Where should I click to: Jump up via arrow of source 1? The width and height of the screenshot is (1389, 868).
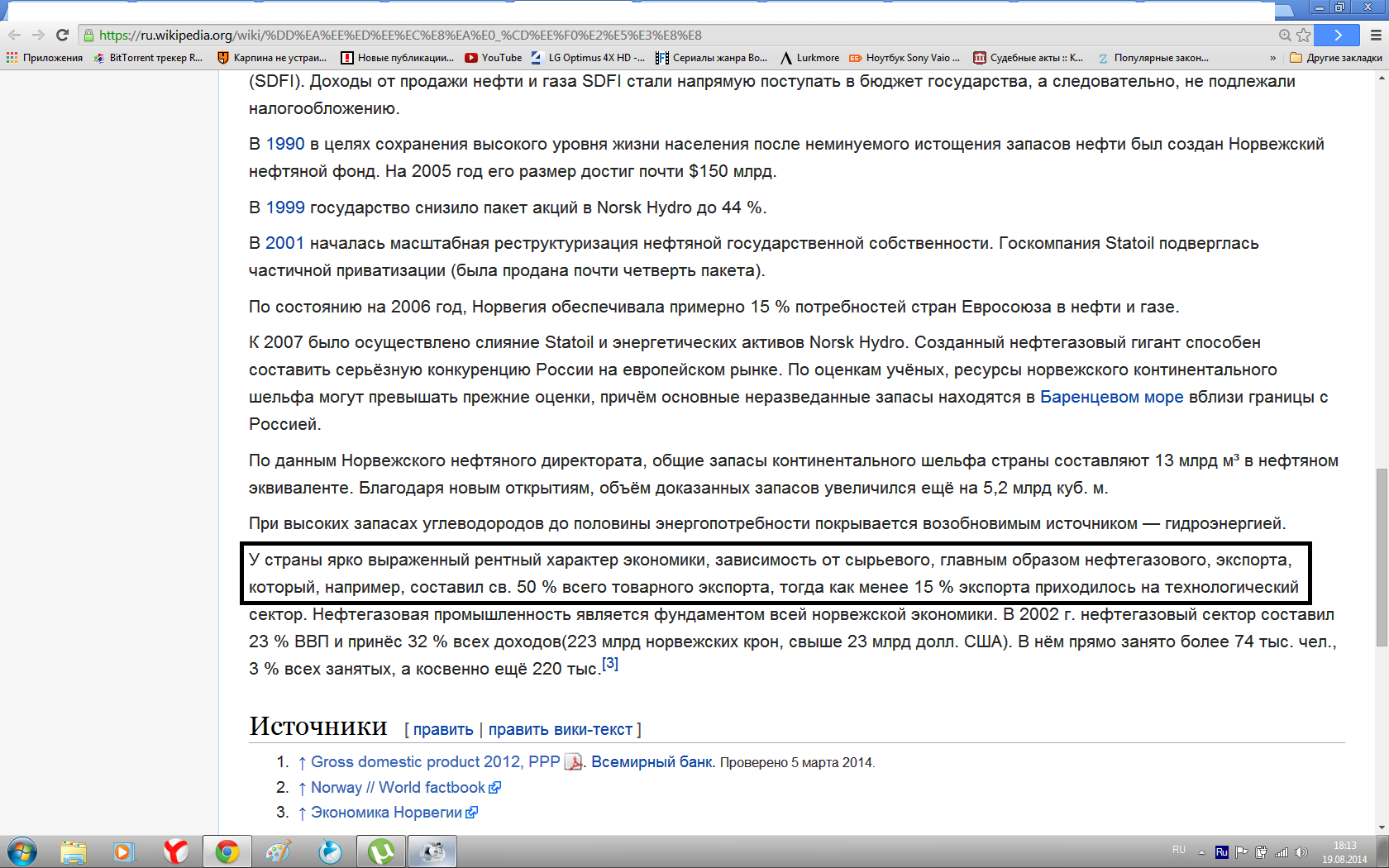pyautogui.click(x=302, y=762)
